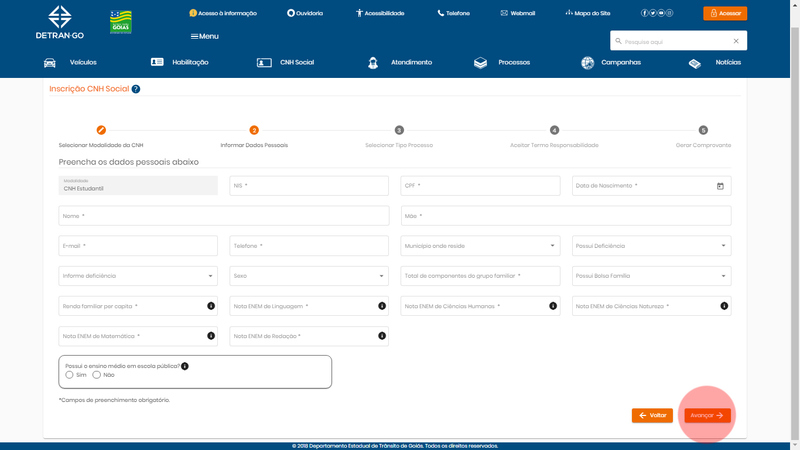Viewport: 800px width, 450px height.
Task: Open the Sexo dropdown
Action: tap(309, 276)
